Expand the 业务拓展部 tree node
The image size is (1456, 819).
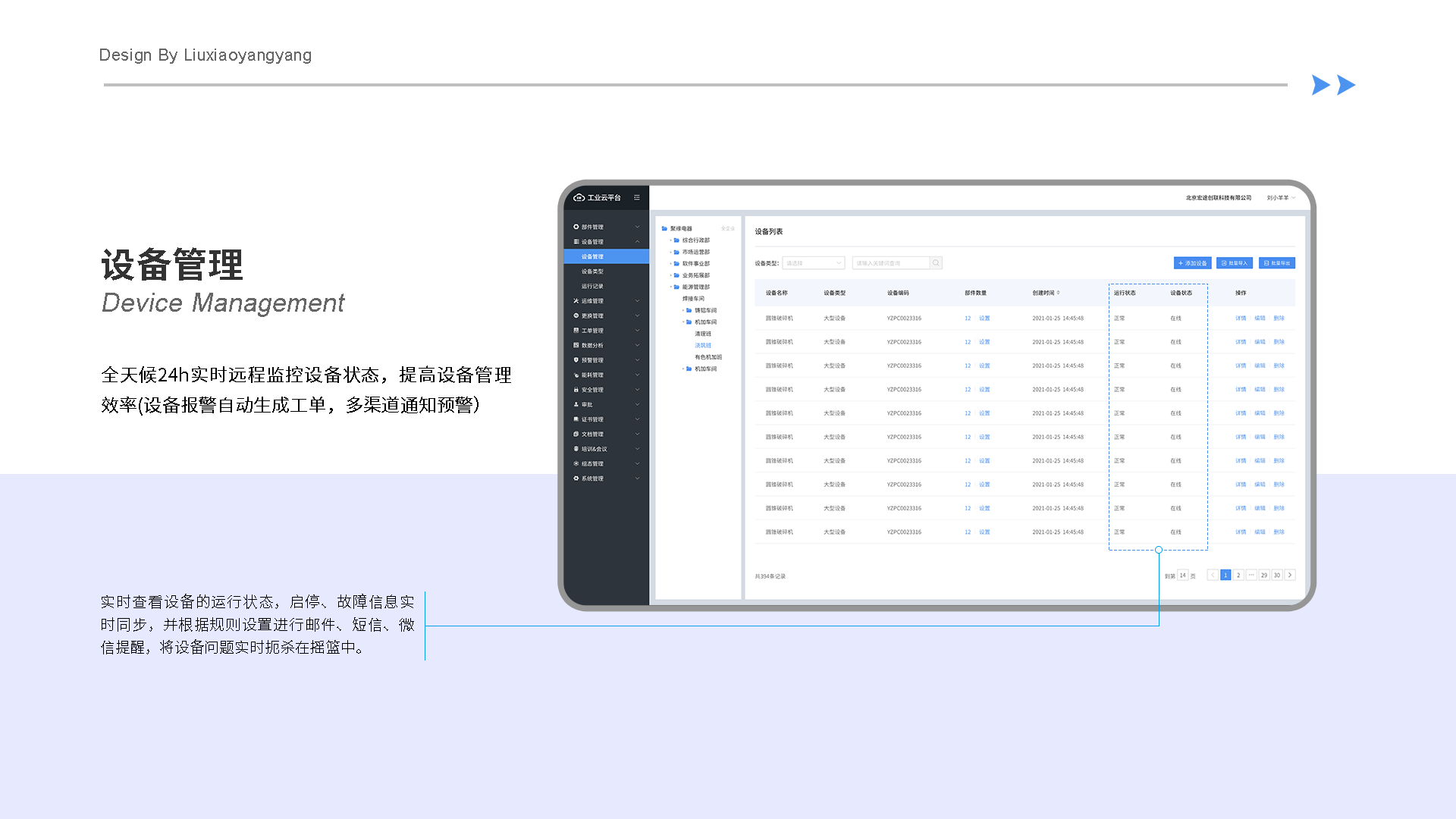[671, 275]
